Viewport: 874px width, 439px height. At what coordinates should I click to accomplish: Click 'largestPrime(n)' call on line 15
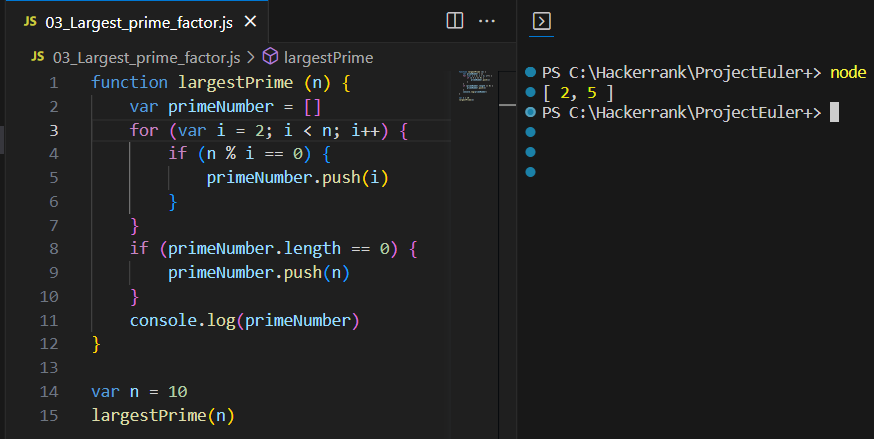click(x=163, y=416)
